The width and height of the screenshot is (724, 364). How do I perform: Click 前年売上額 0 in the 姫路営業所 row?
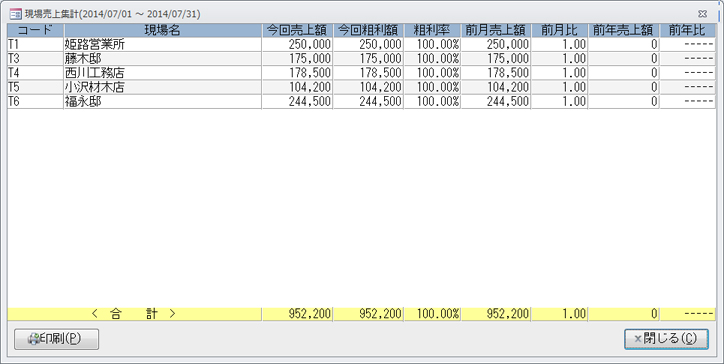point(623,44)
